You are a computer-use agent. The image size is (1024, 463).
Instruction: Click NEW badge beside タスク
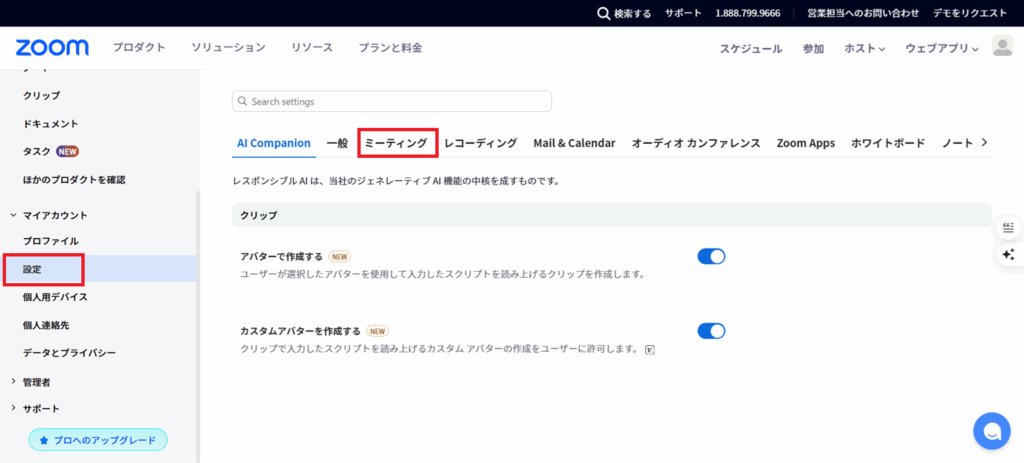click(67, 152)
